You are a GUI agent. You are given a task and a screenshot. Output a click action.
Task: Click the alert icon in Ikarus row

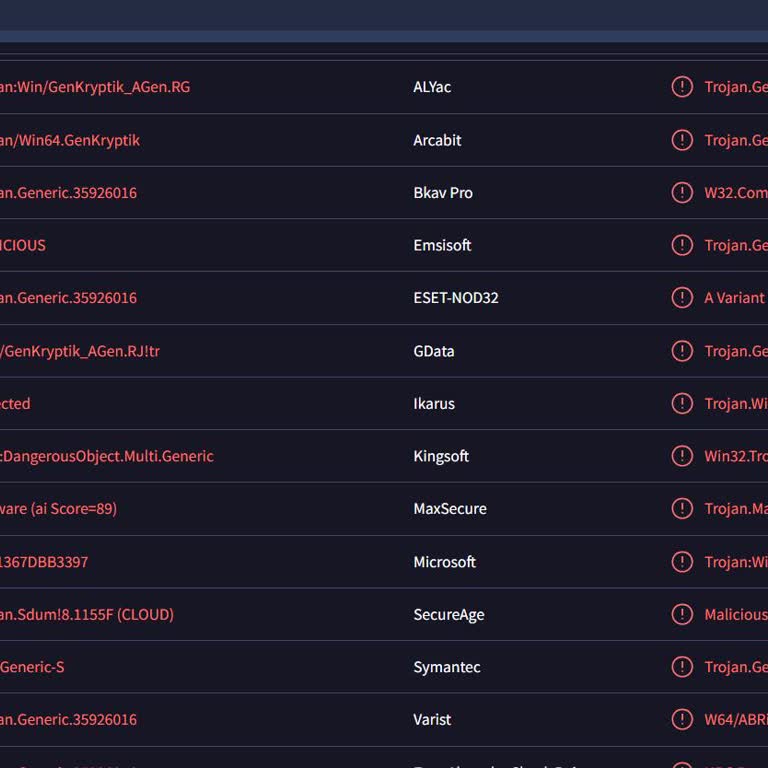click(x=682, y=404)
